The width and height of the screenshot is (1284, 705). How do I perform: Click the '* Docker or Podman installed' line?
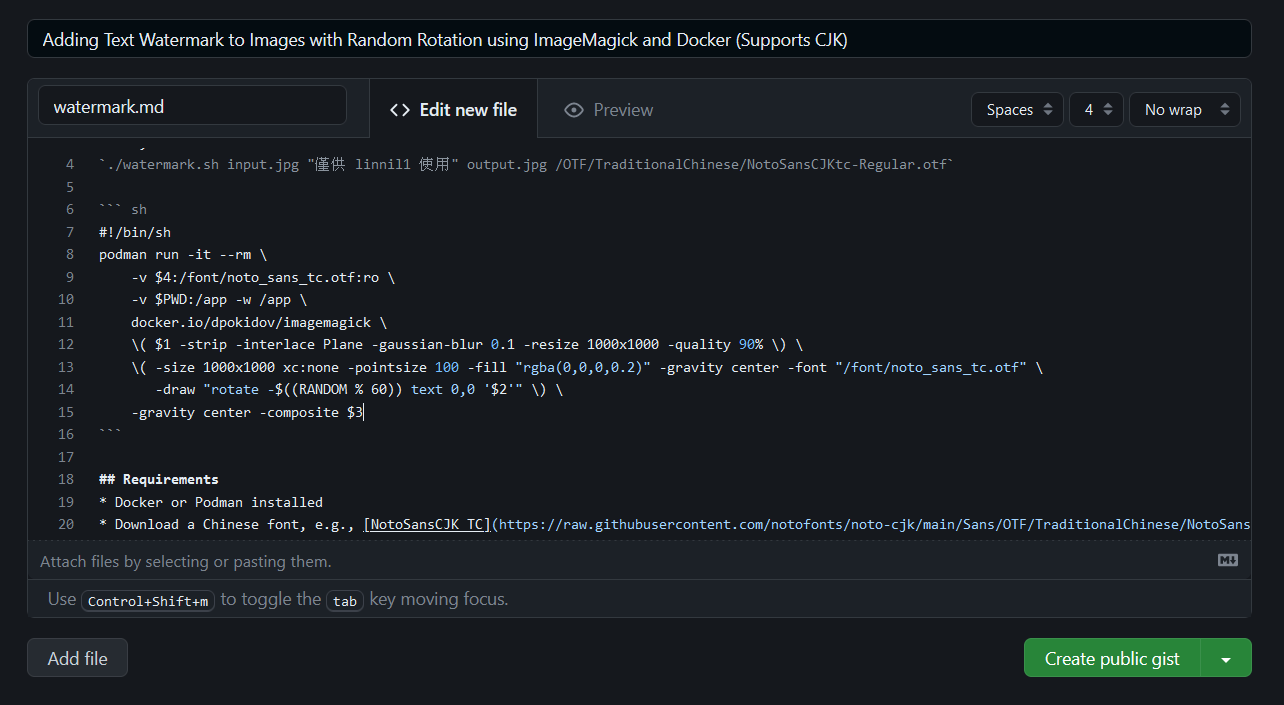(x=211, y=502)
